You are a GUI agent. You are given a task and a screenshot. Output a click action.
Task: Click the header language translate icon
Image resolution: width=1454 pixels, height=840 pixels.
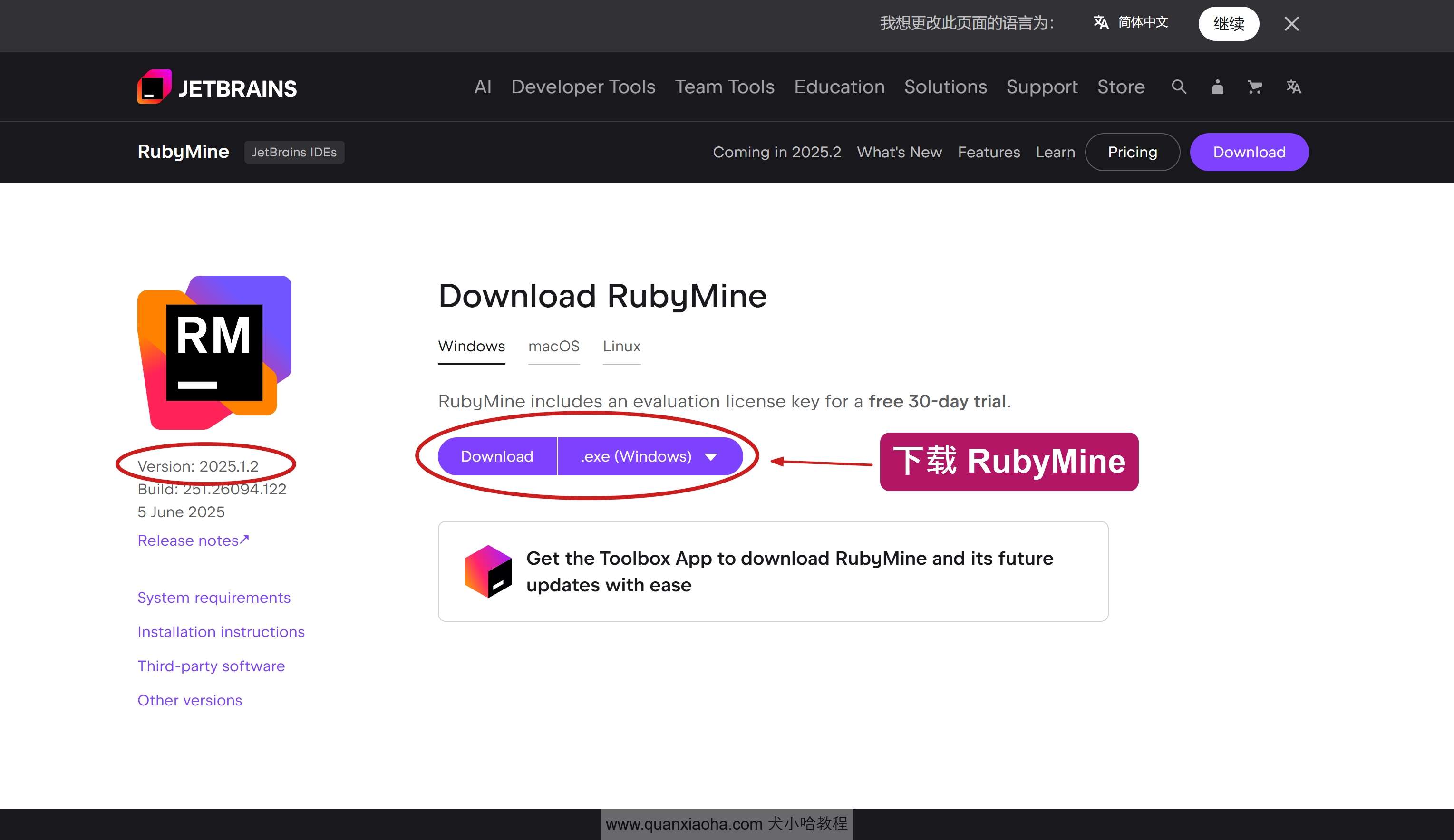(1294, 87)
